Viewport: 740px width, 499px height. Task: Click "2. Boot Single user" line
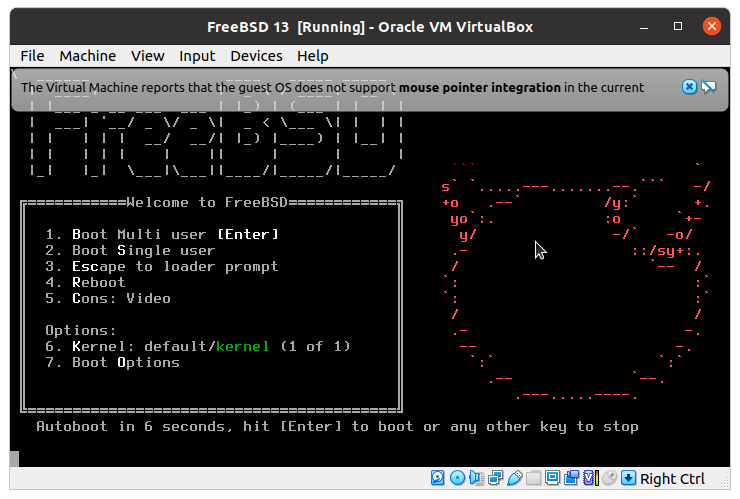point(130,250)
